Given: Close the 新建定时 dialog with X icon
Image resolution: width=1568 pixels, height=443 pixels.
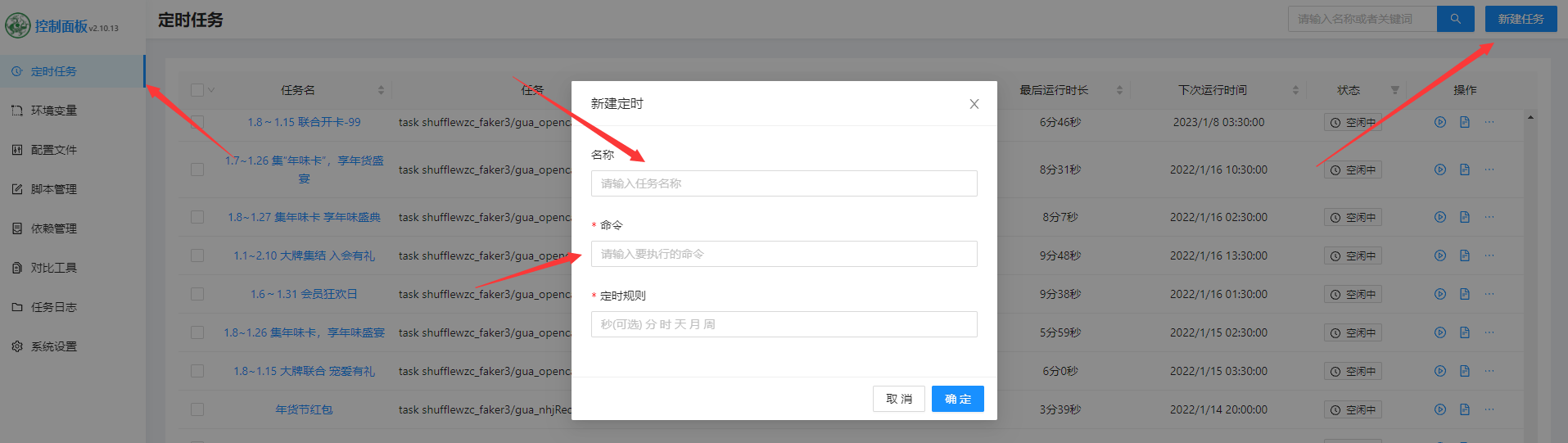Looking at the screenshot, I should click(x=974, y=104).
